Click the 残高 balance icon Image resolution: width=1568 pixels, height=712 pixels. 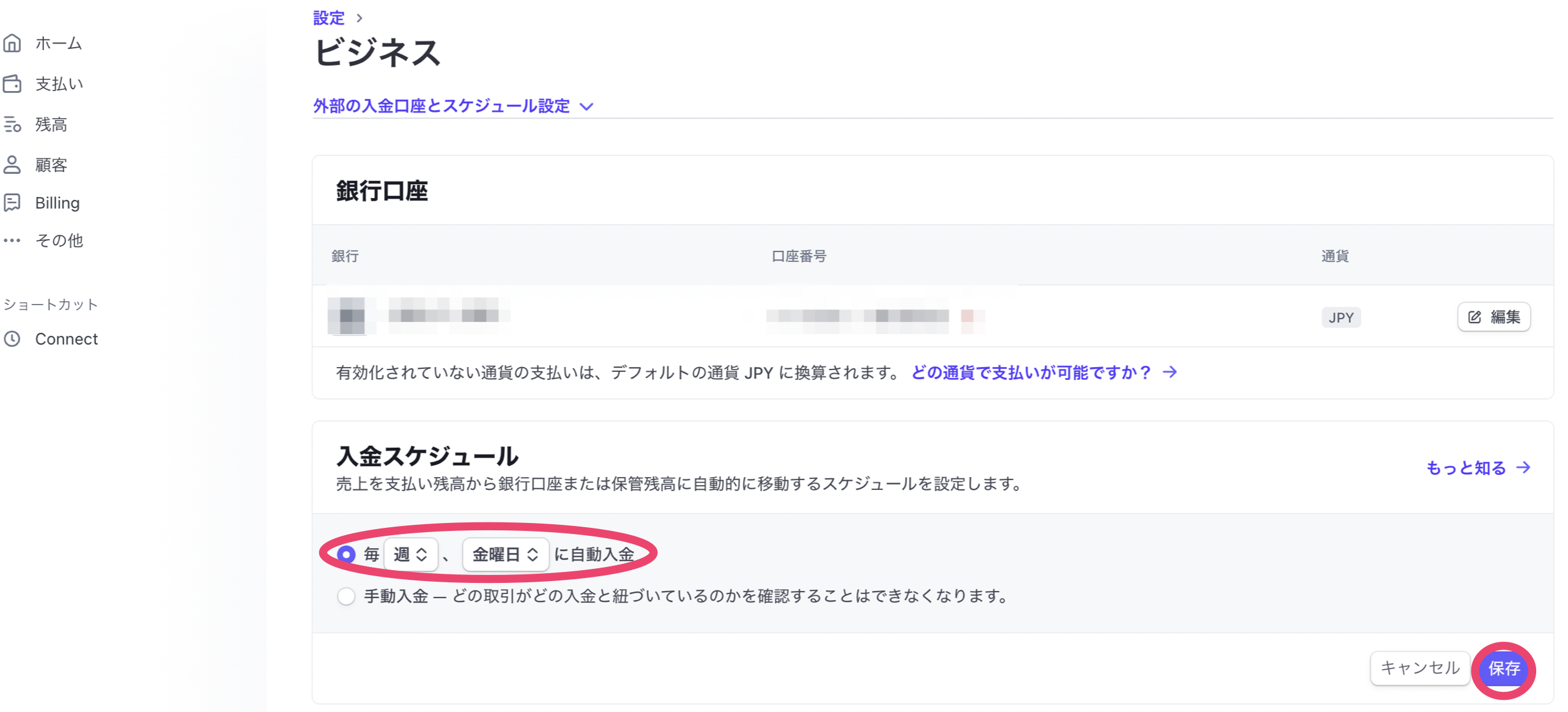(x=13, y=125)
